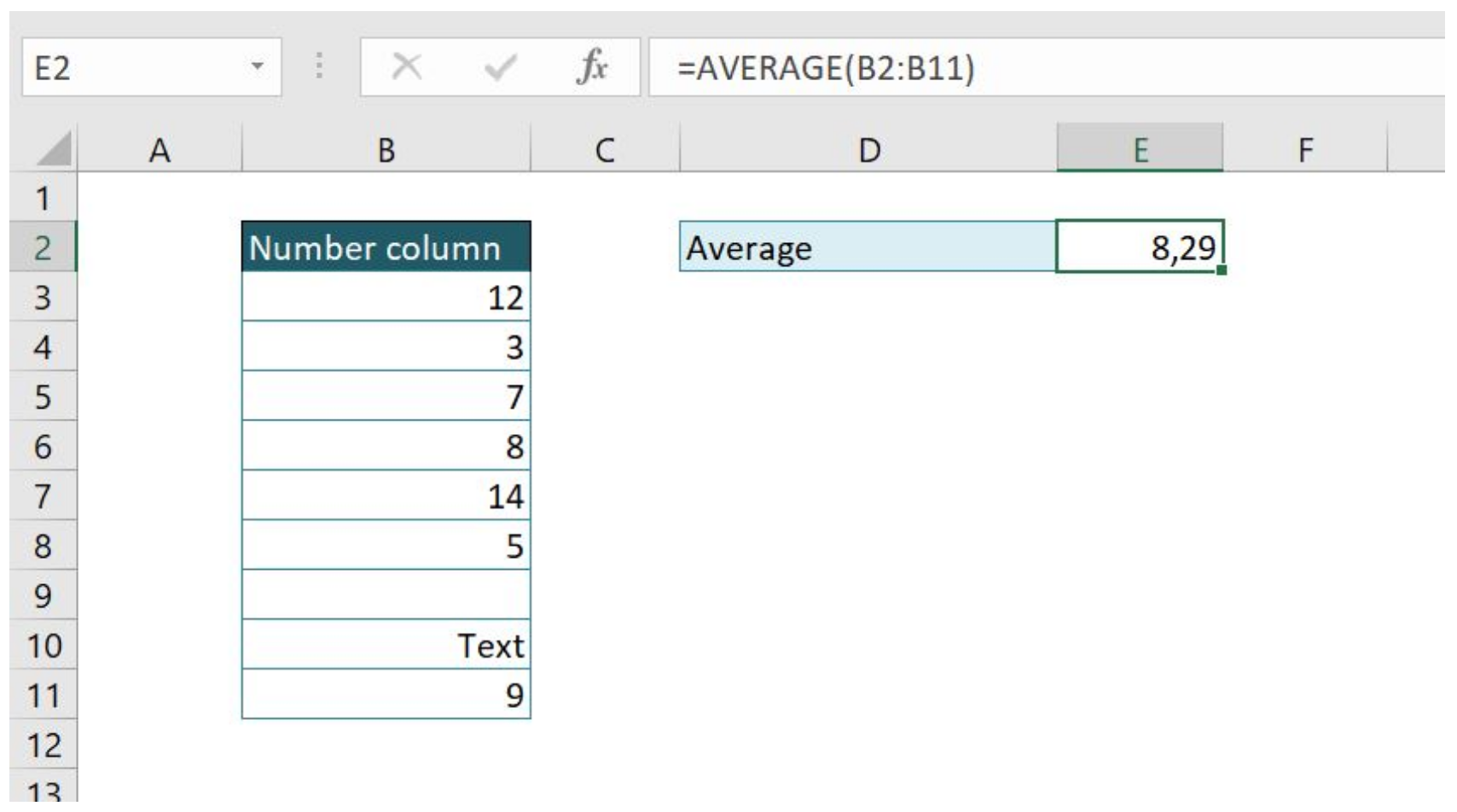Select the cell containing 14
Screen dimensions: 1457x812
(x=388, y=496)
